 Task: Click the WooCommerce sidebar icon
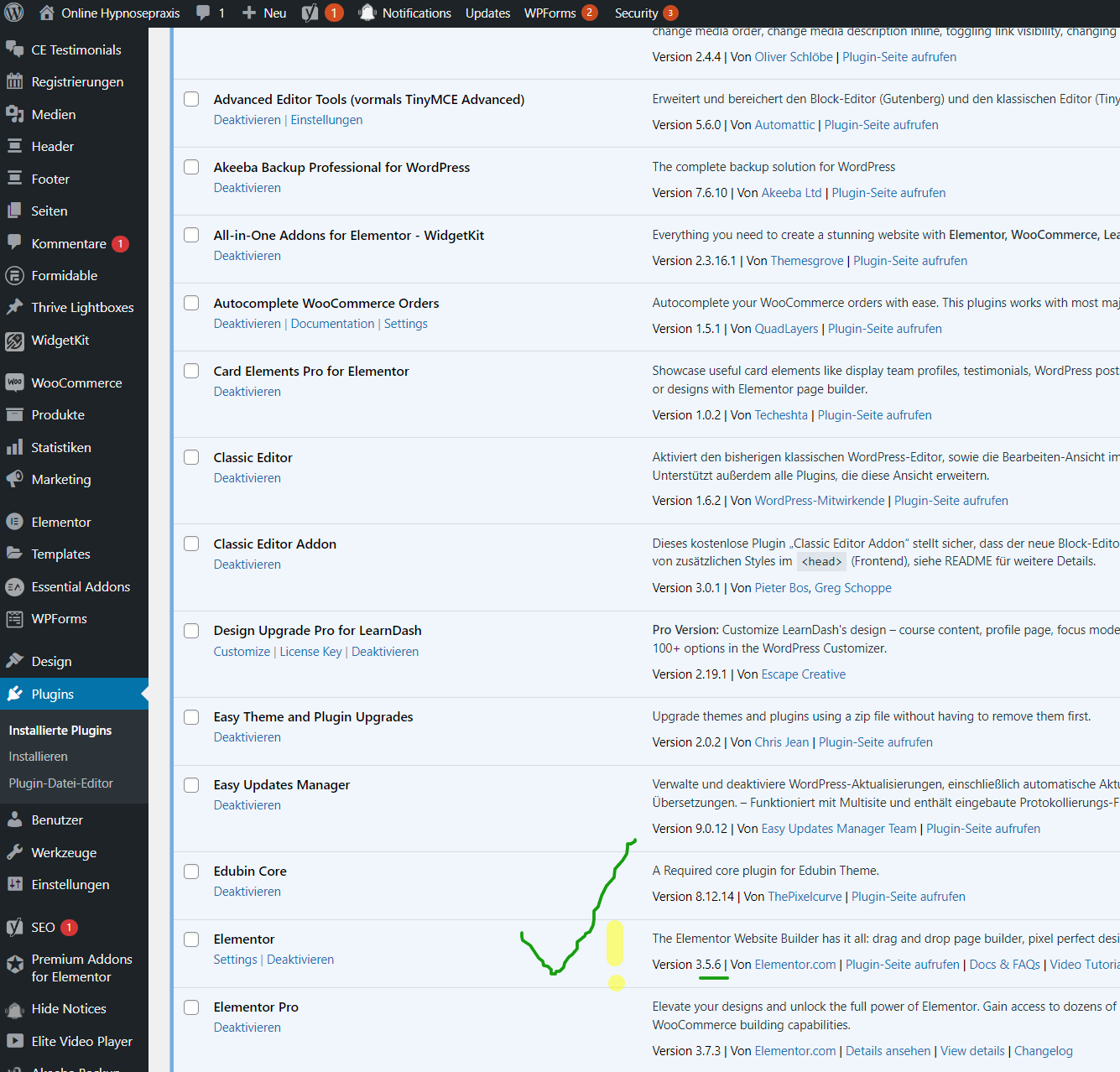tap(14, 382)
